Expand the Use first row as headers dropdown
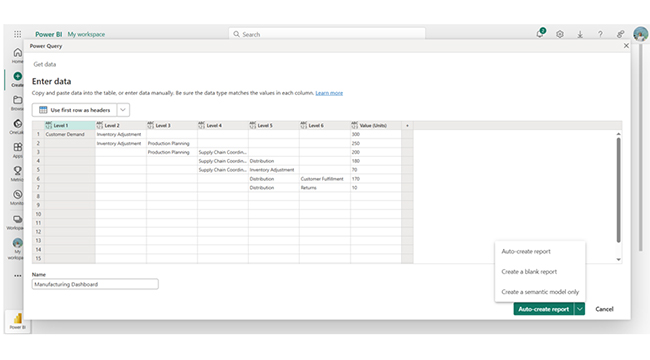Screen dimensions: 650x360 (x=123, y=110)
